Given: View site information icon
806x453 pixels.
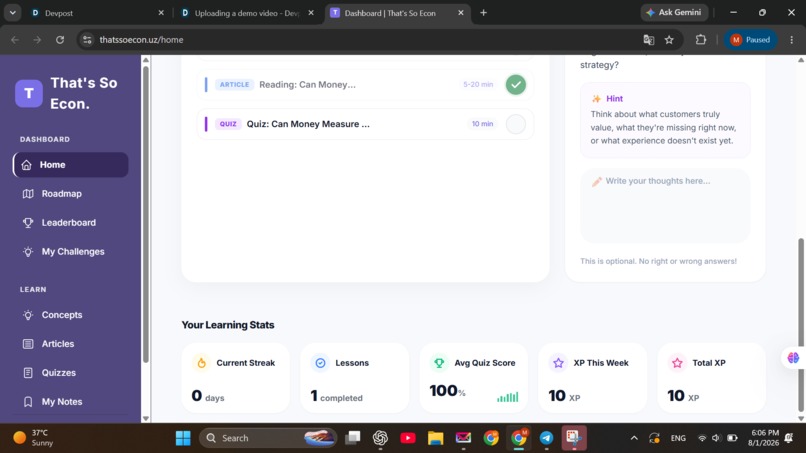Looking at the screenshot, I should 87,40.
